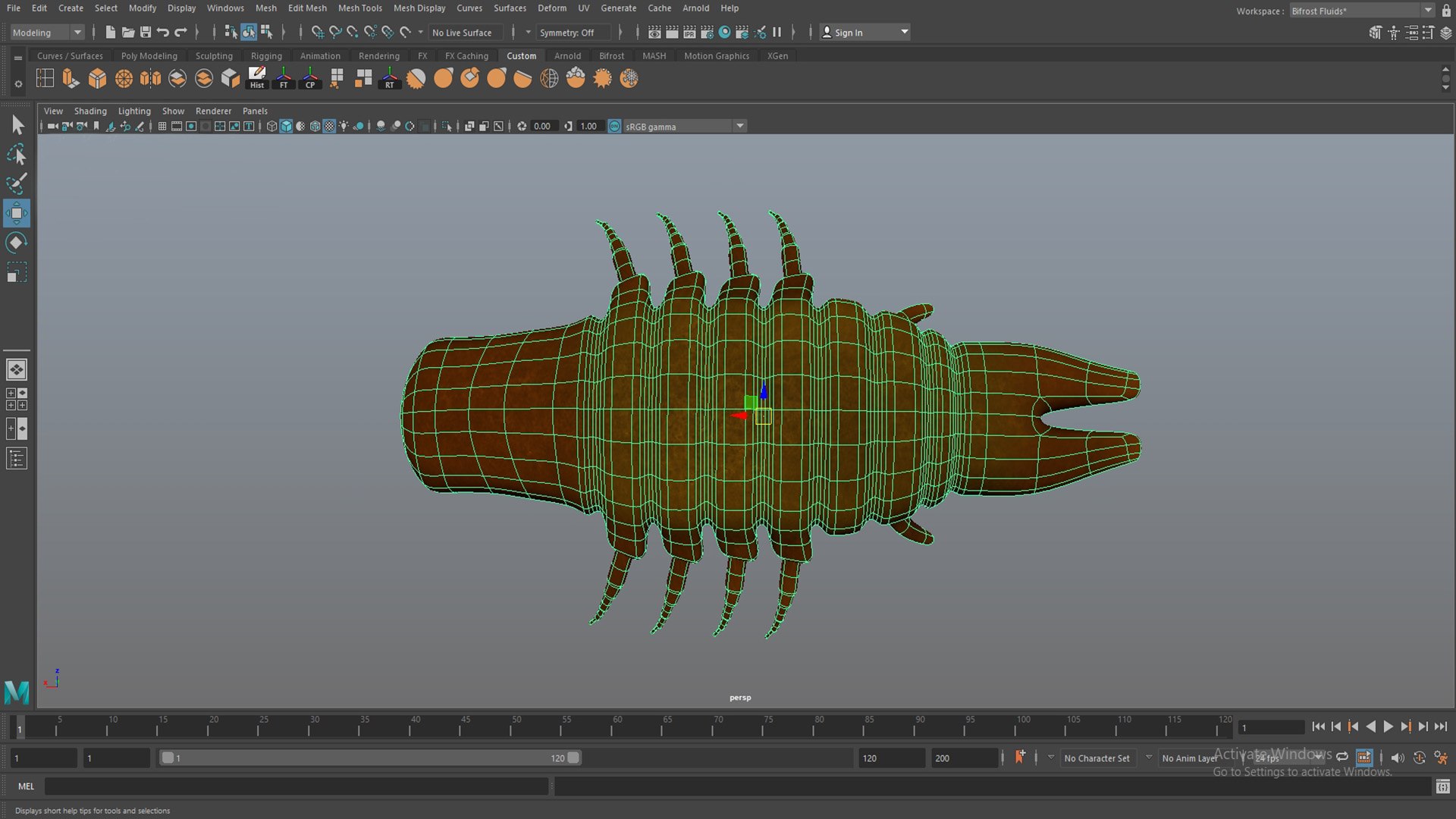
Task: Click the viewport gamma value field 1.00
Action: click(x=590, y=127)
